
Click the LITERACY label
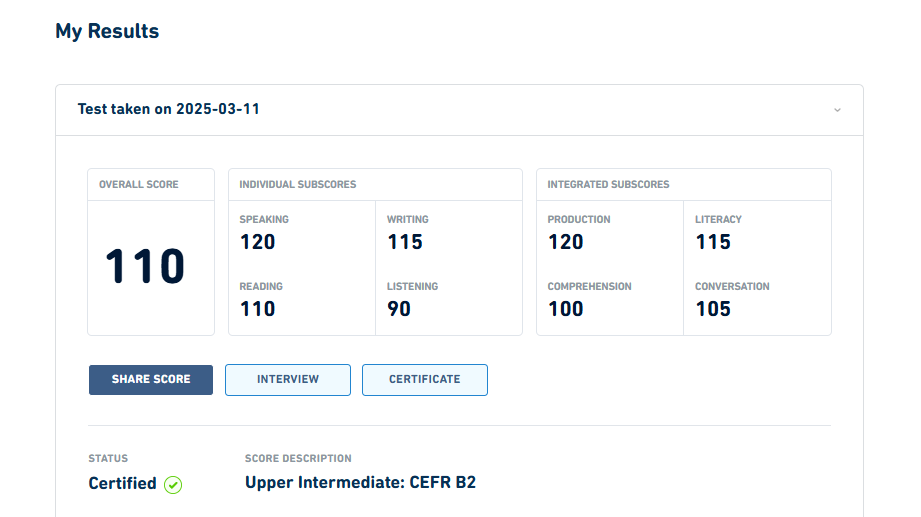tap(718, 220)
